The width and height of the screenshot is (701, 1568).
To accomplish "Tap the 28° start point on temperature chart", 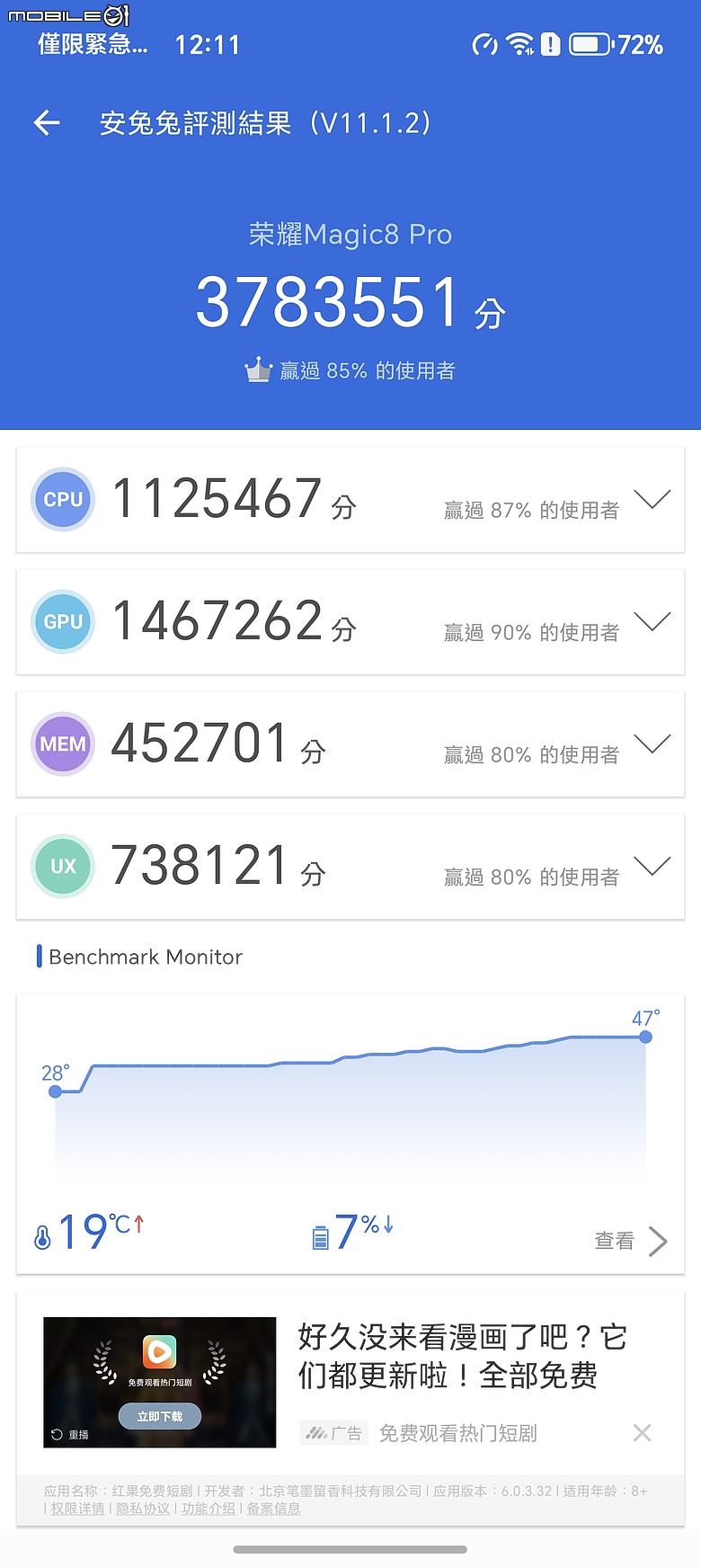I will click(x=56, y=1091).
